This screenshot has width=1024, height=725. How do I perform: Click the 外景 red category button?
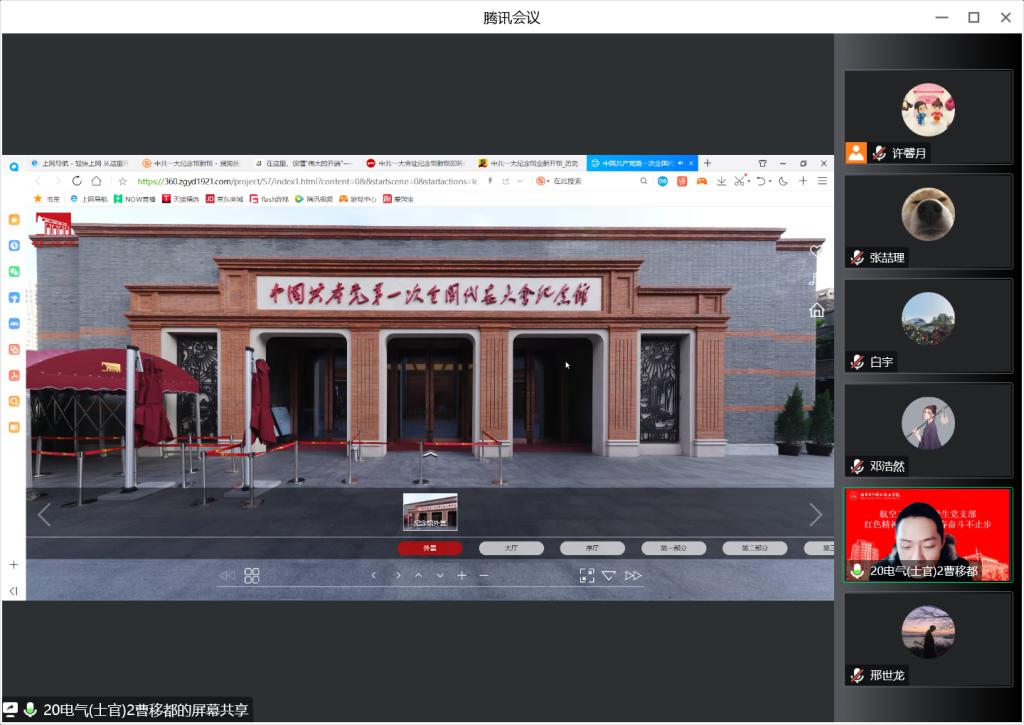click(430, 548)
